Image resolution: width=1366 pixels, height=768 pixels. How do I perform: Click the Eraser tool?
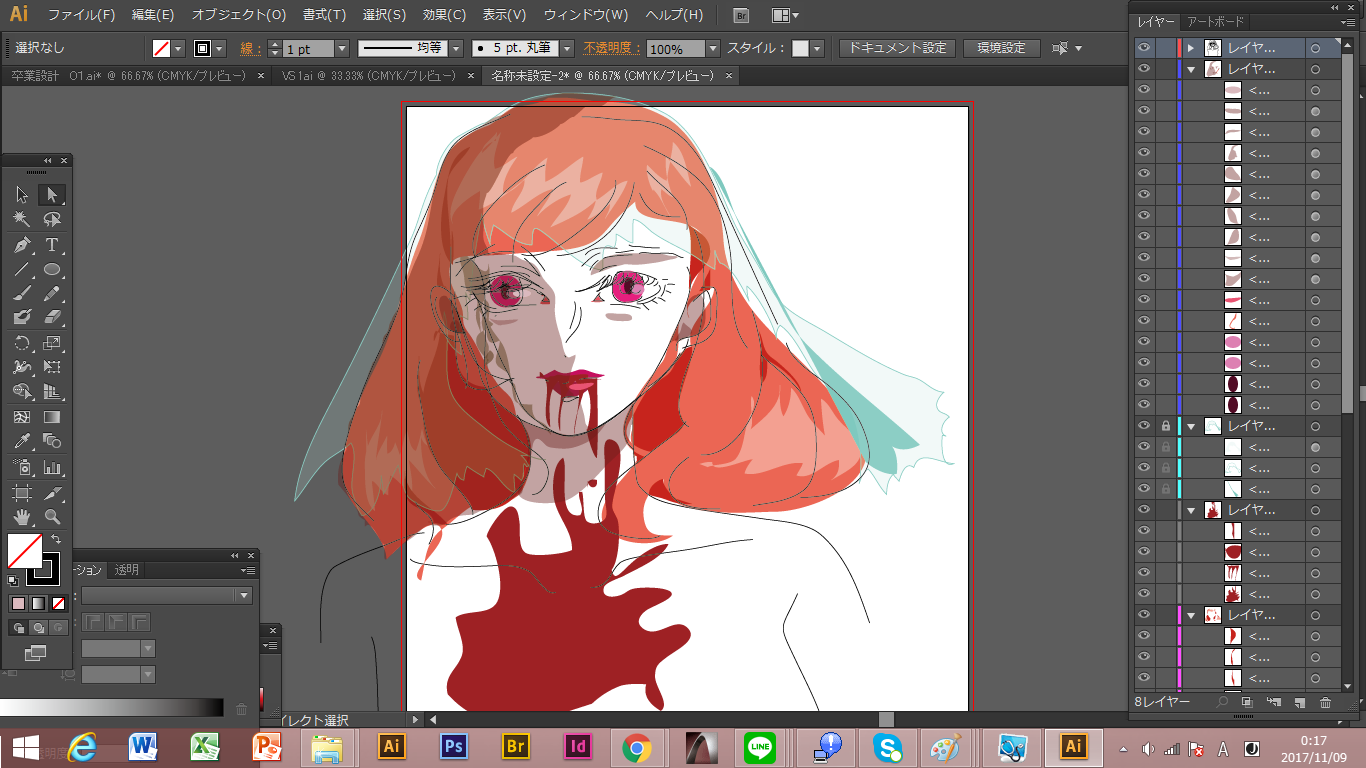pos(52,318)
